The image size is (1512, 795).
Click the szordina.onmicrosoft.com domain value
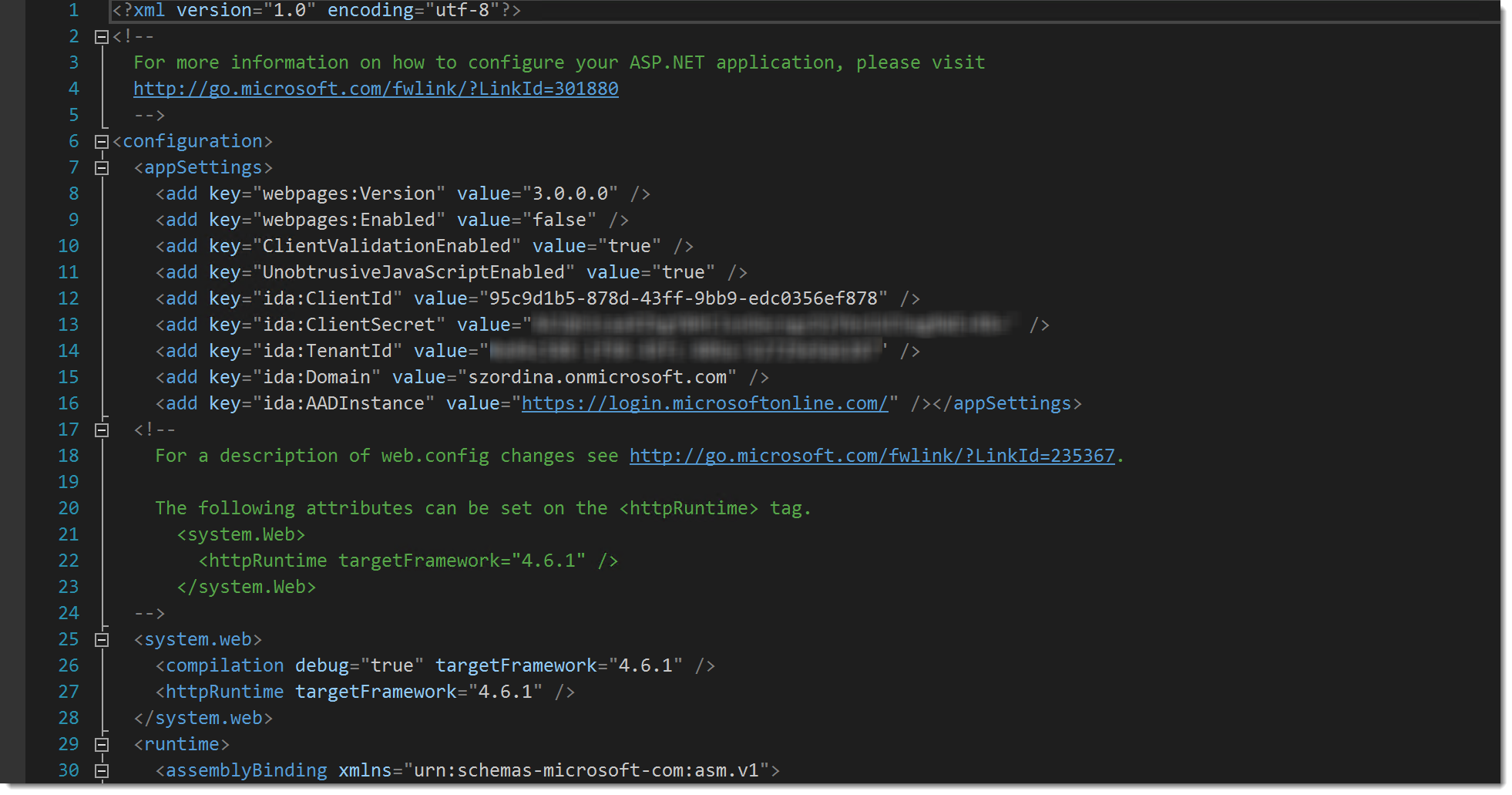pos(597,377)
